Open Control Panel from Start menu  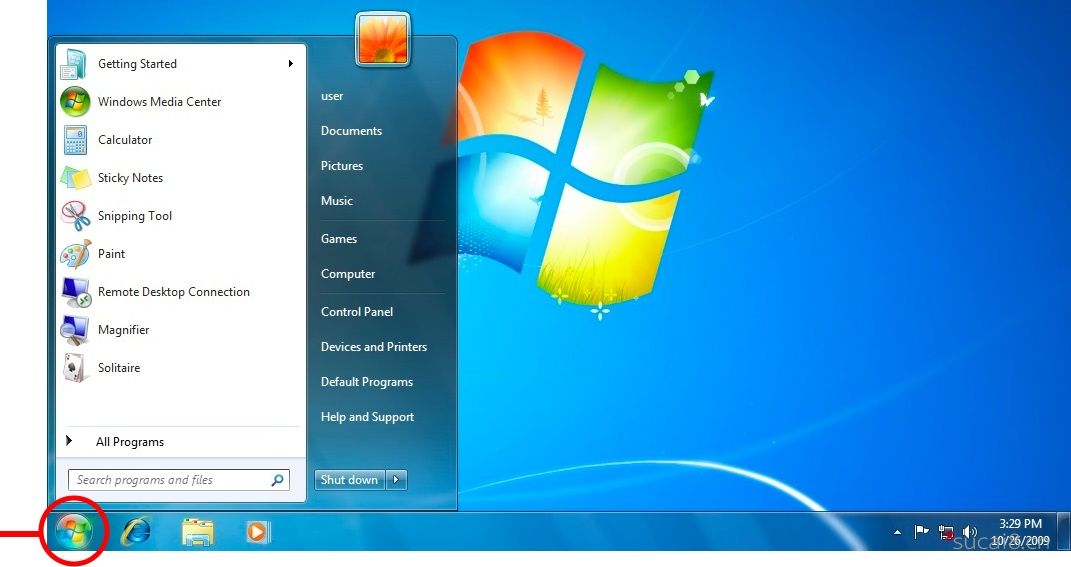[x=356, y=312]
